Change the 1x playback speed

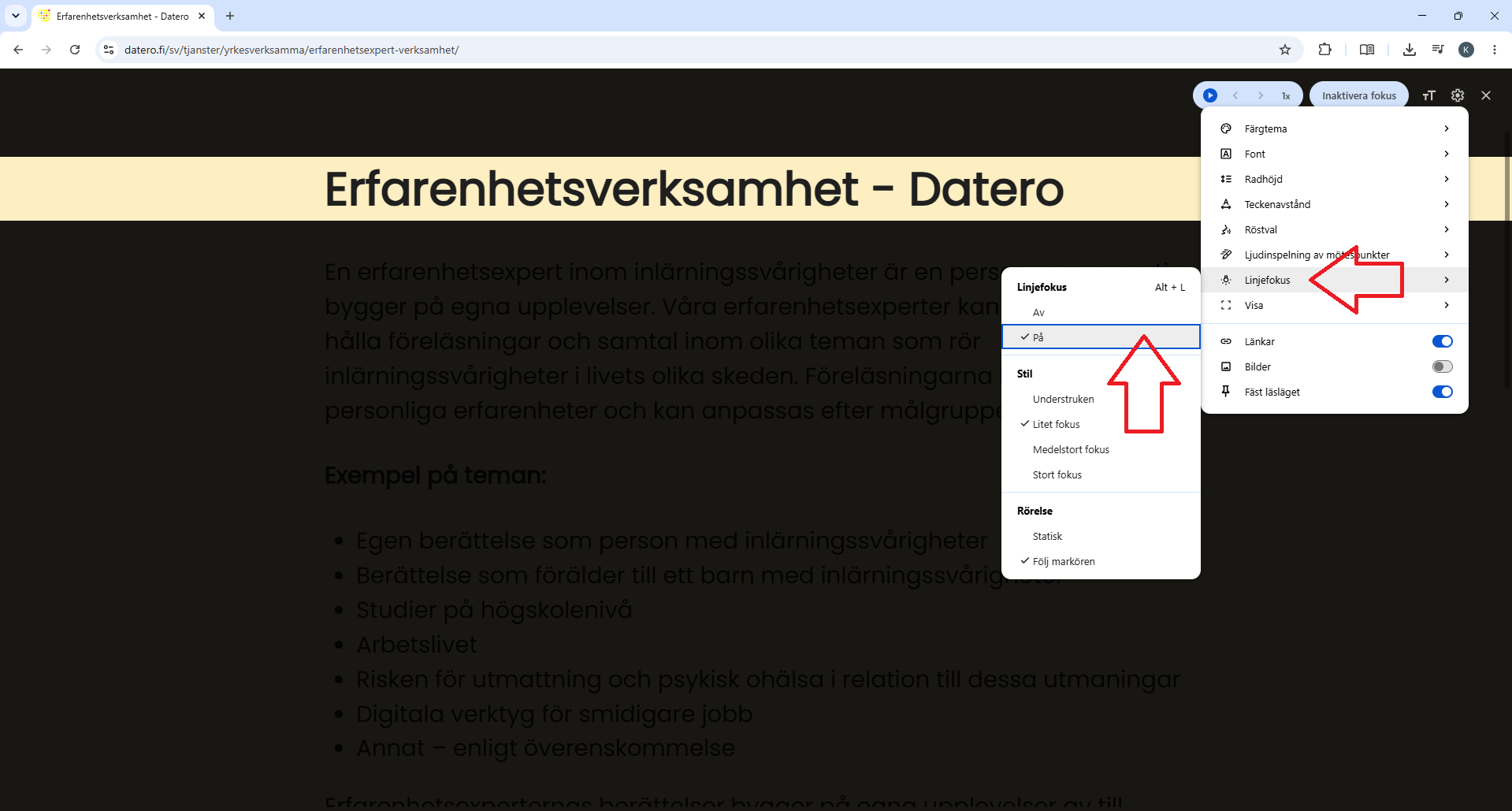tap(1286, 96)
